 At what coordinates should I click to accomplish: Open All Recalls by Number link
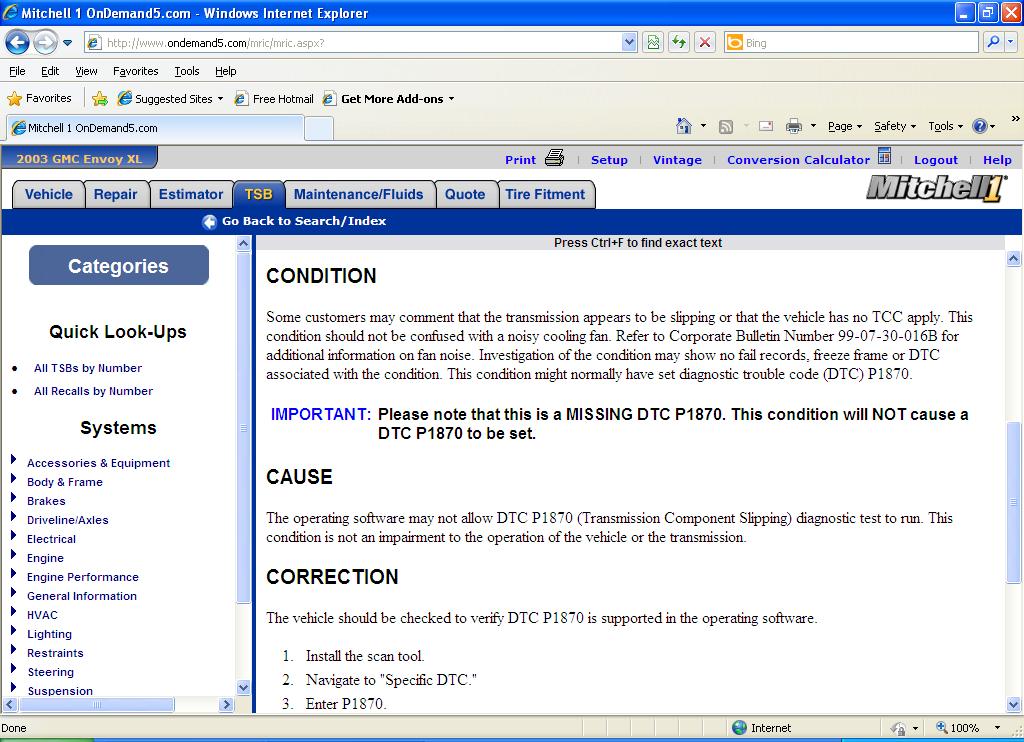[x=93, y=391]
